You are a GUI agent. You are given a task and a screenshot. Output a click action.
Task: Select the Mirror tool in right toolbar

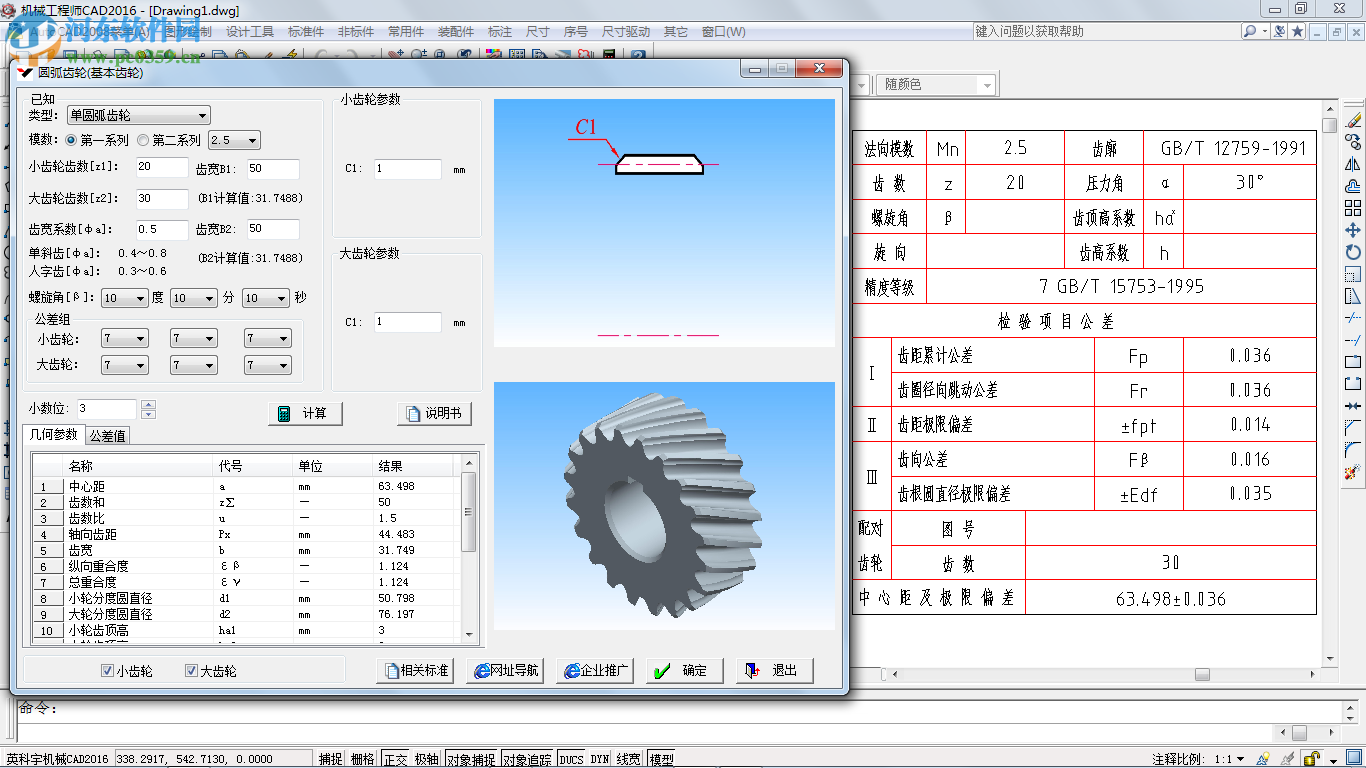[x=1353, y=164]
